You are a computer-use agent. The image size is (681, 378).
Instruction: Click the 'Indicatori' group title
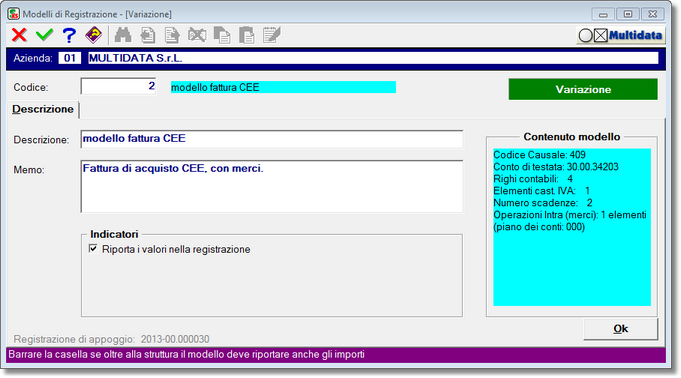tap(114, 234)
